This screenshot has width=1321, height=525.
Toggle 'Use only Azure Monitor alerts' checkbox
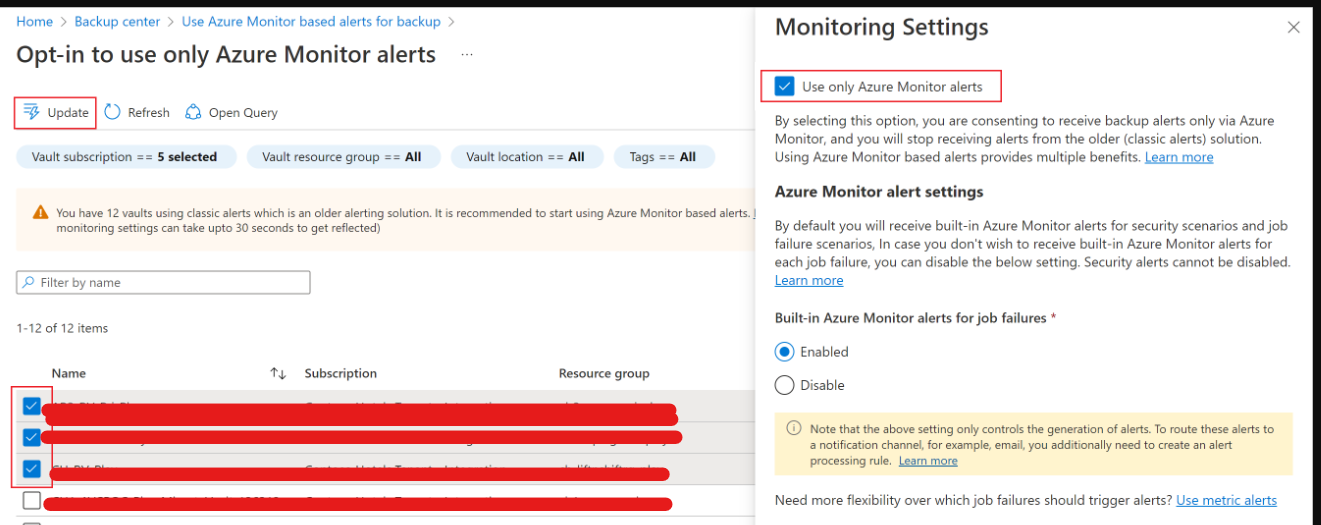point(785,87)
